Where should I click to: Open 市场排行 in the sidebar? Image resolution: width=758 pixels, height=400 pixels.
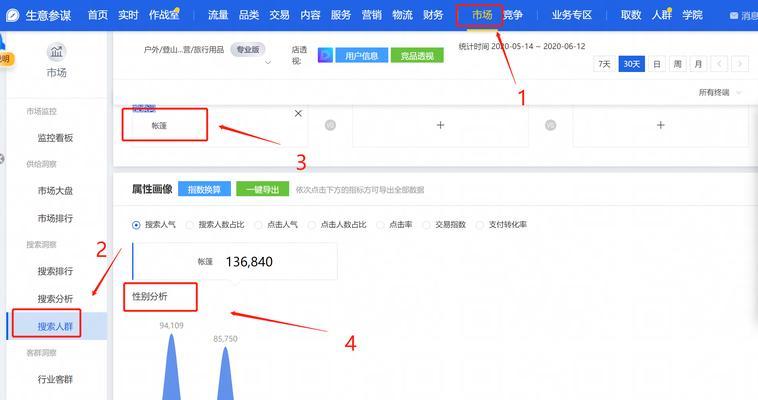56,218
